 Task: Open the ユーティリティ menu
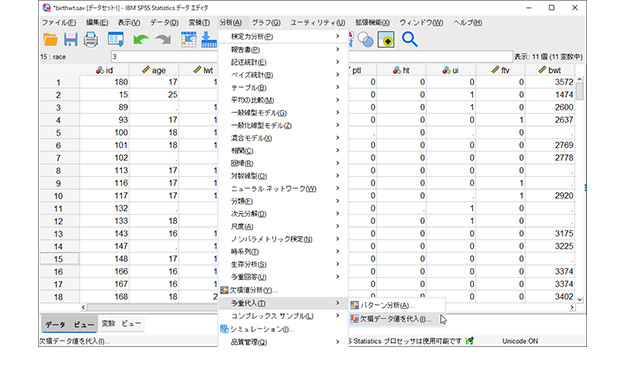pyautogui.click(x=317, y=22)
